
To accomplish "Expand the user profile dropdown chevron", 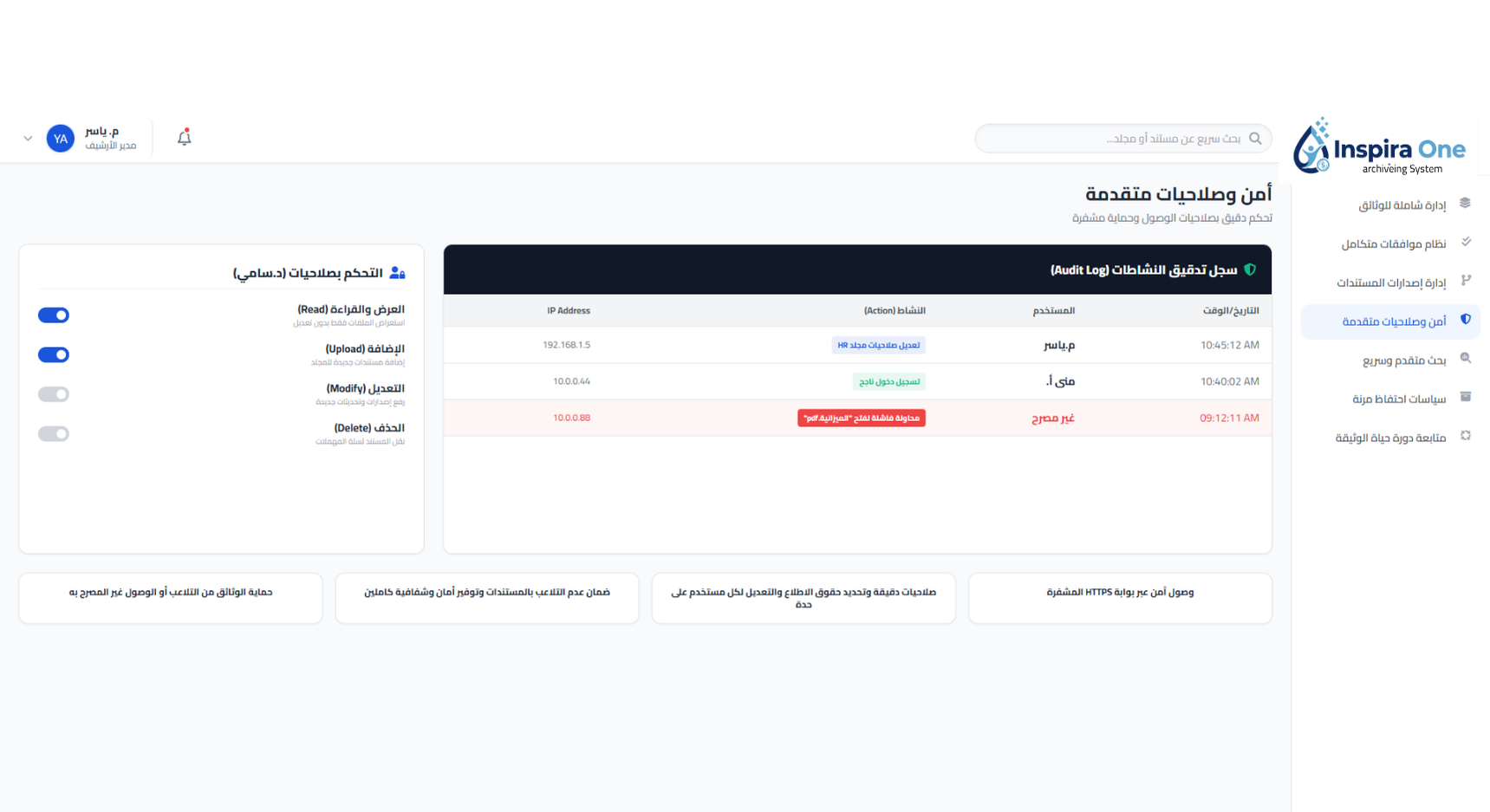I will click(28, 139).
